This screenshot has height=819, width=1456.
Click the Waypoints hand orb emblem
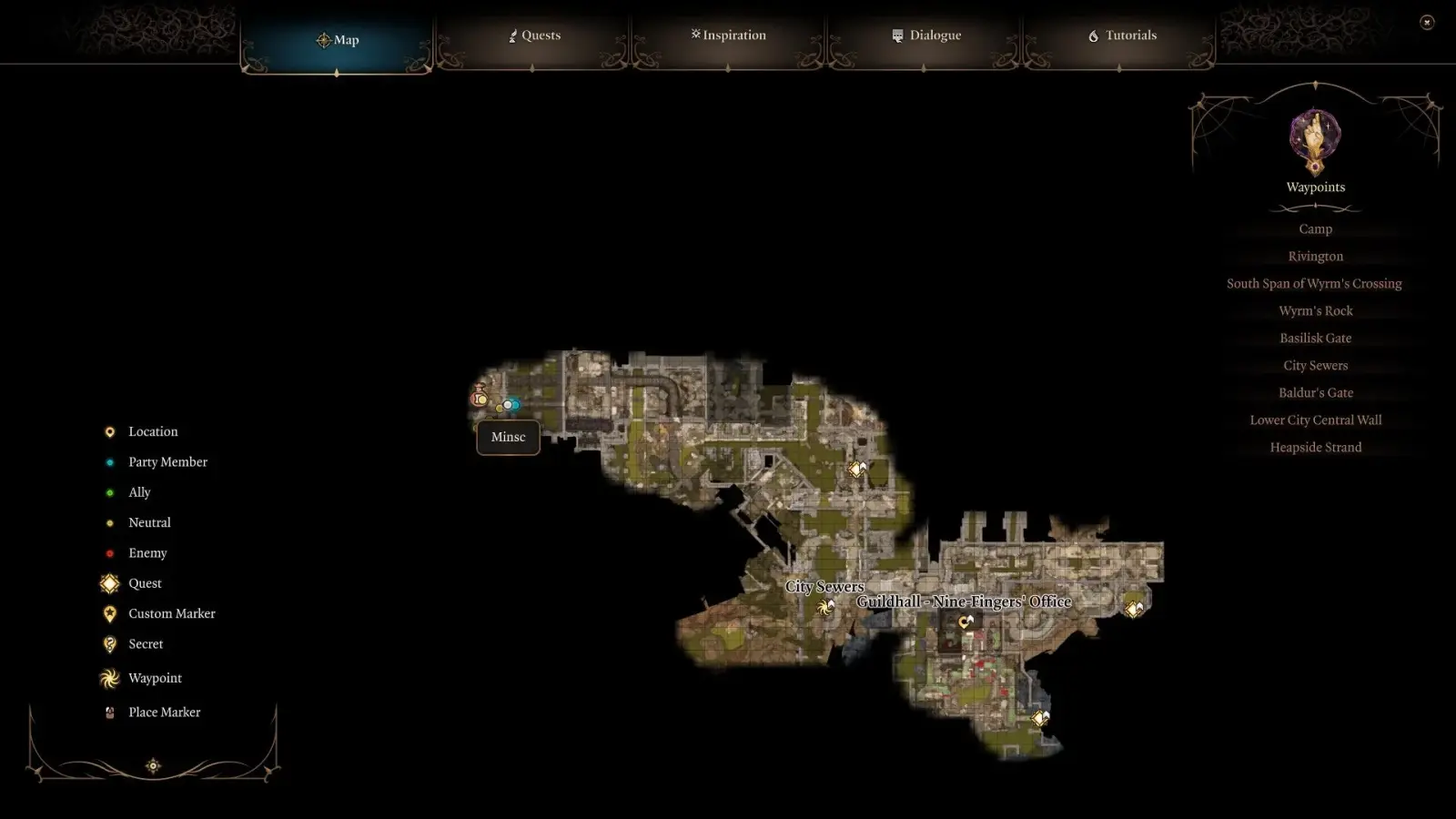(1315, 140)
